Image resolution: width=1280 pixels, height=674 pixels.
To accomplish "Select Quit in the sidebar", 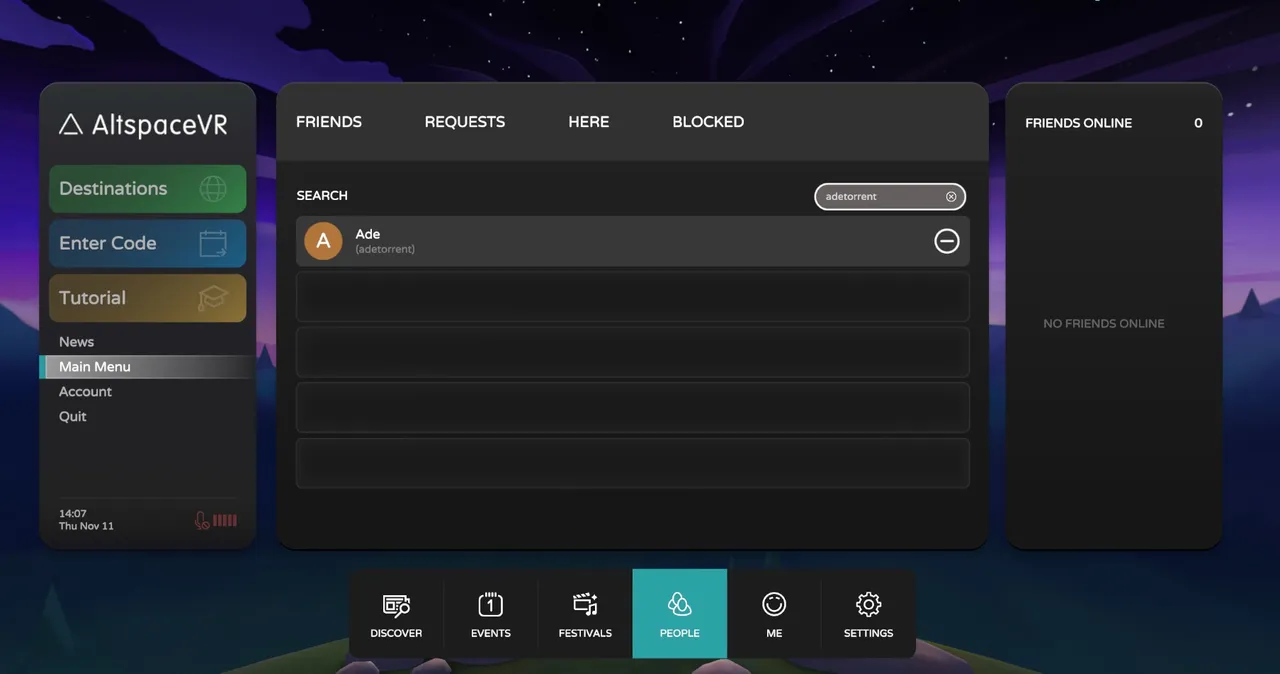I will tap(72, 417).
